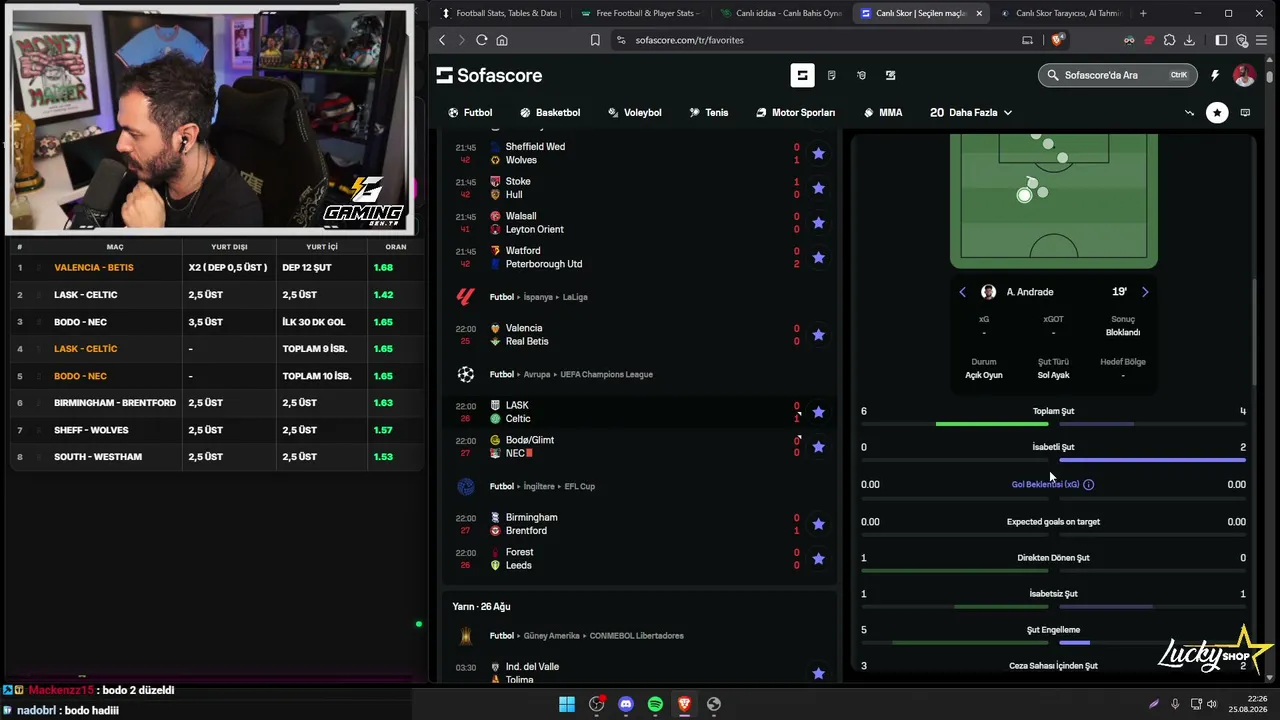Close the active 'Canlı Skor' tab
This screenshot has width=1280, height=720.
(x=979, y=13)
